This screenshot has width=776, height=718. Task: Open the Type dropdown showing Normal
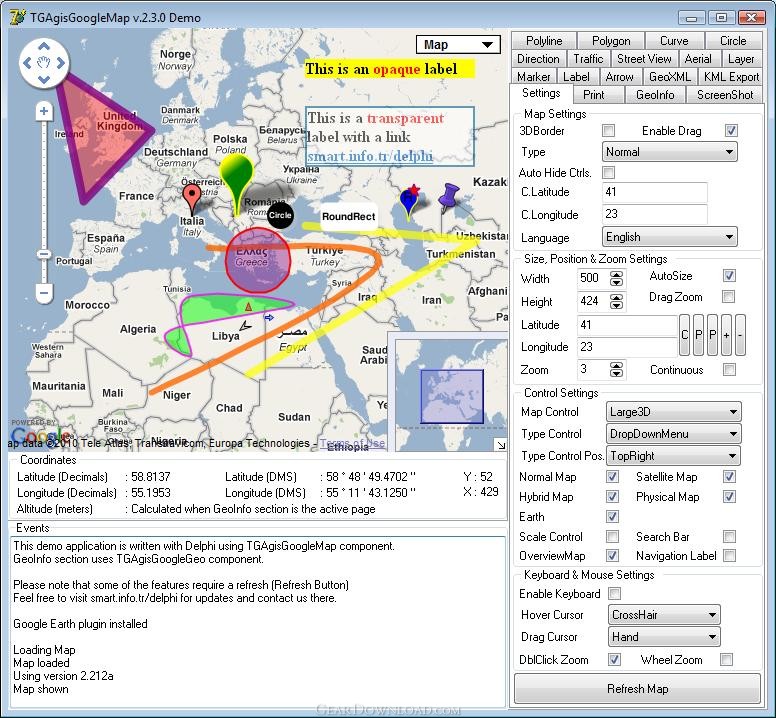[669, 152]
